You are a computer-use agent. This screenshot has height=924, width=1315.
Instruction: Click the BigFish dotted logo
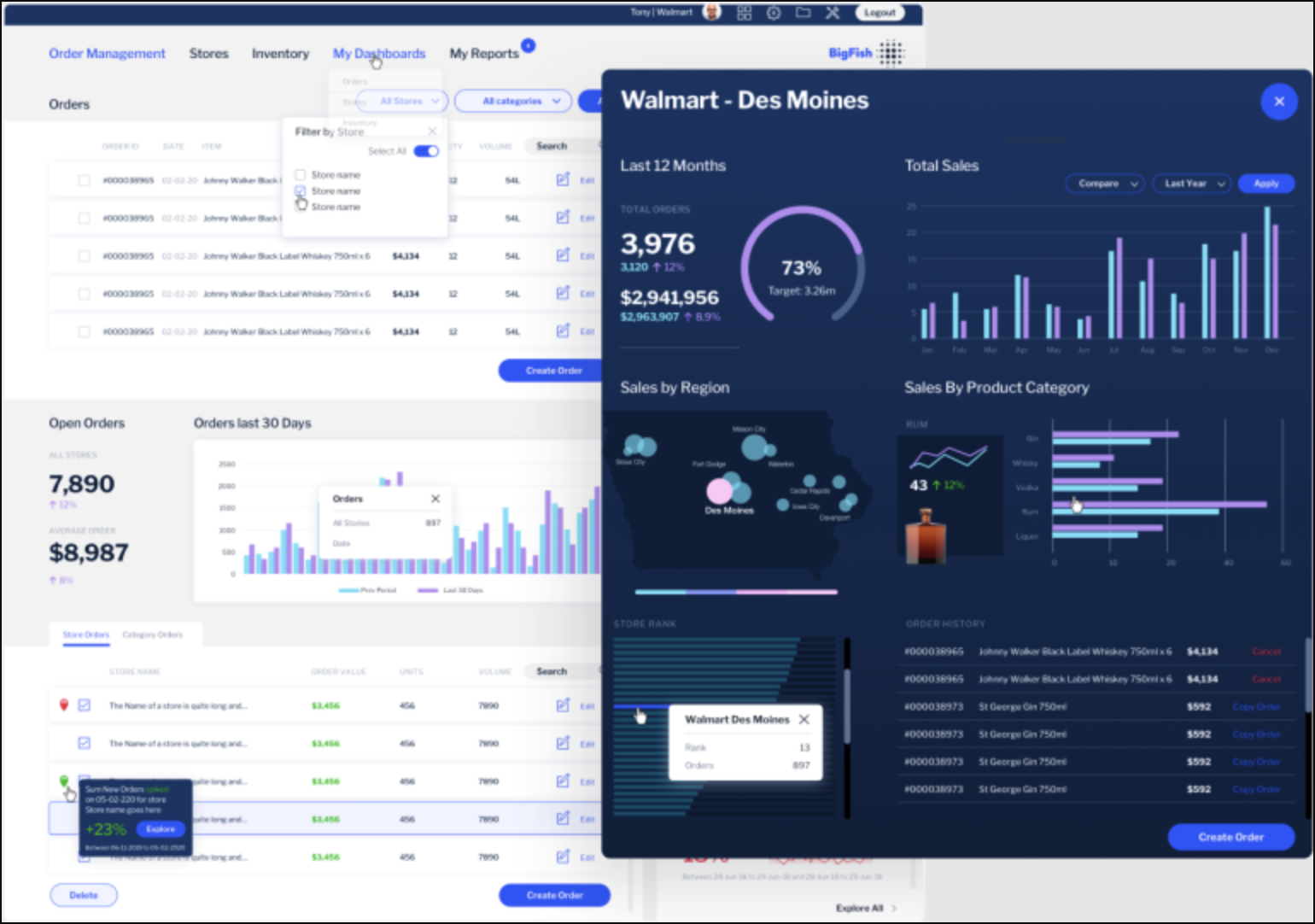(891, 53)
